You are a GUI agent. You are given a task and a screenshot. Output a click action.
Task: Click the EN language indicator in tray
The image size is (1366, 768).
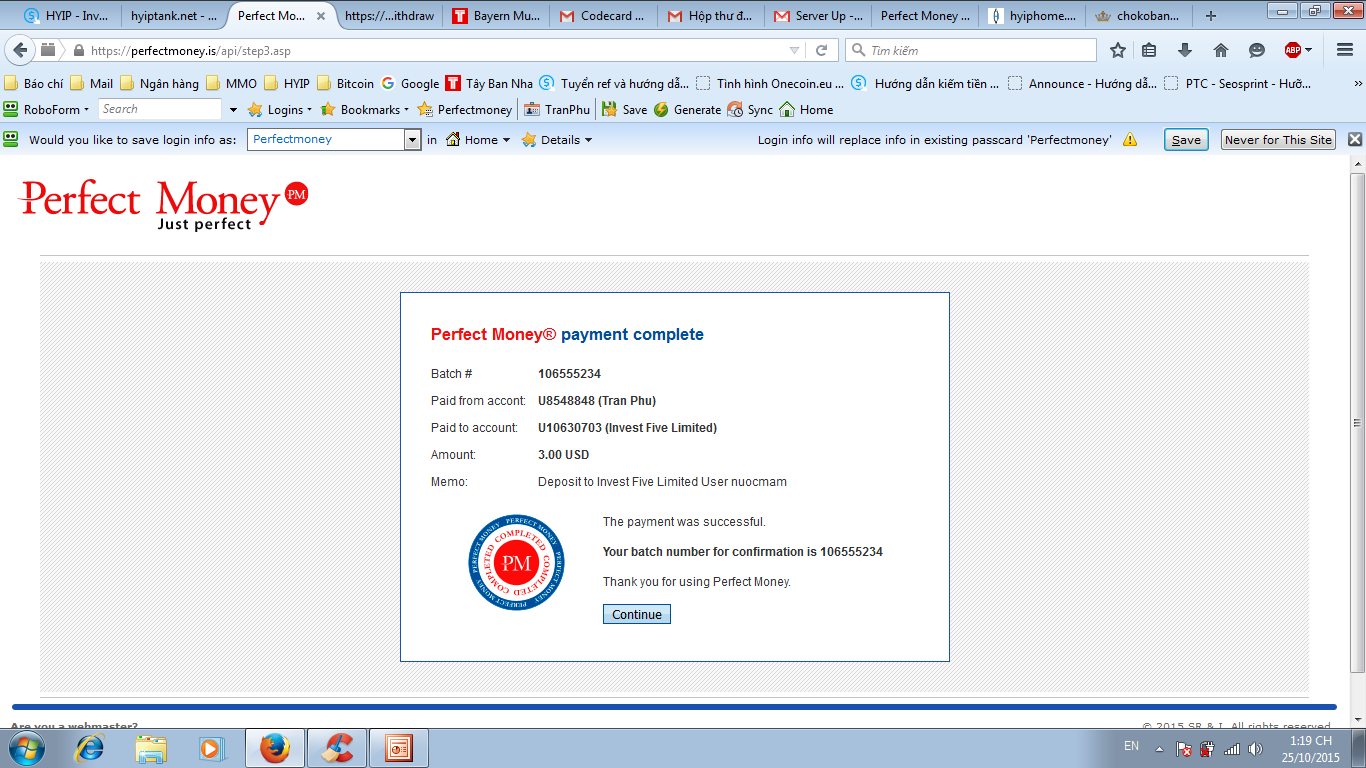(x=1131, y=746)
